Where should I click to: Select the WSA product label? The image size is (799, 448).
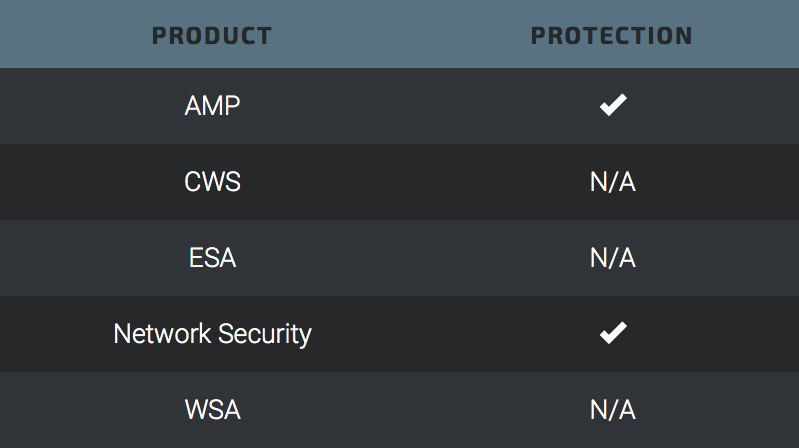click(212, 410)
